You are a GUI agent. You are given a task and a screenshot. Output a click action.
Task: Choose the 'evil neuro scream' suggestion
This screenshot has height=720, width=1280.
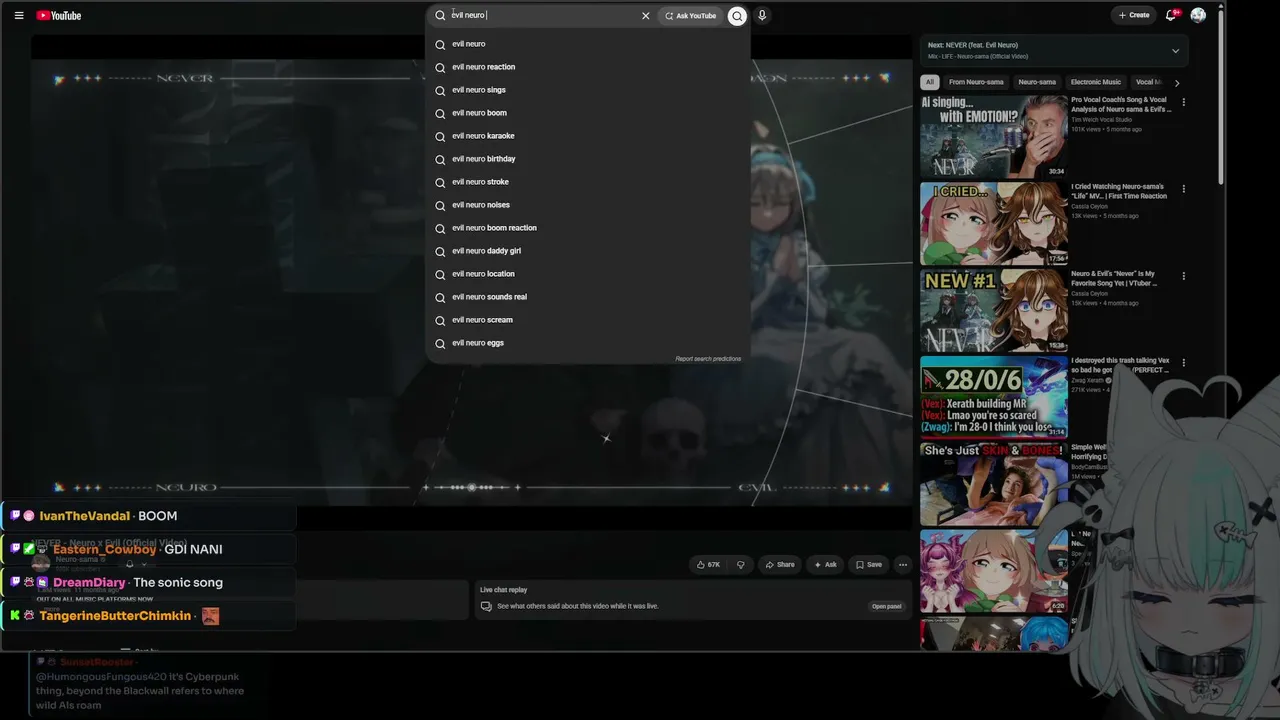pyautogui.click(x=588, y=320)
